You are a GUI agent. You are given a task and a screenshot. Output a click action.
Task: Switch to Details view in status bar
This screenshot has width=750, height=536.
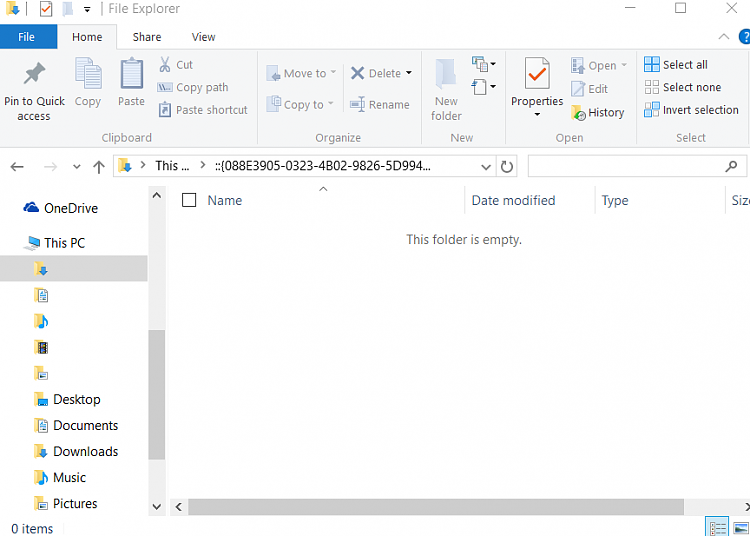coord(717,528)
